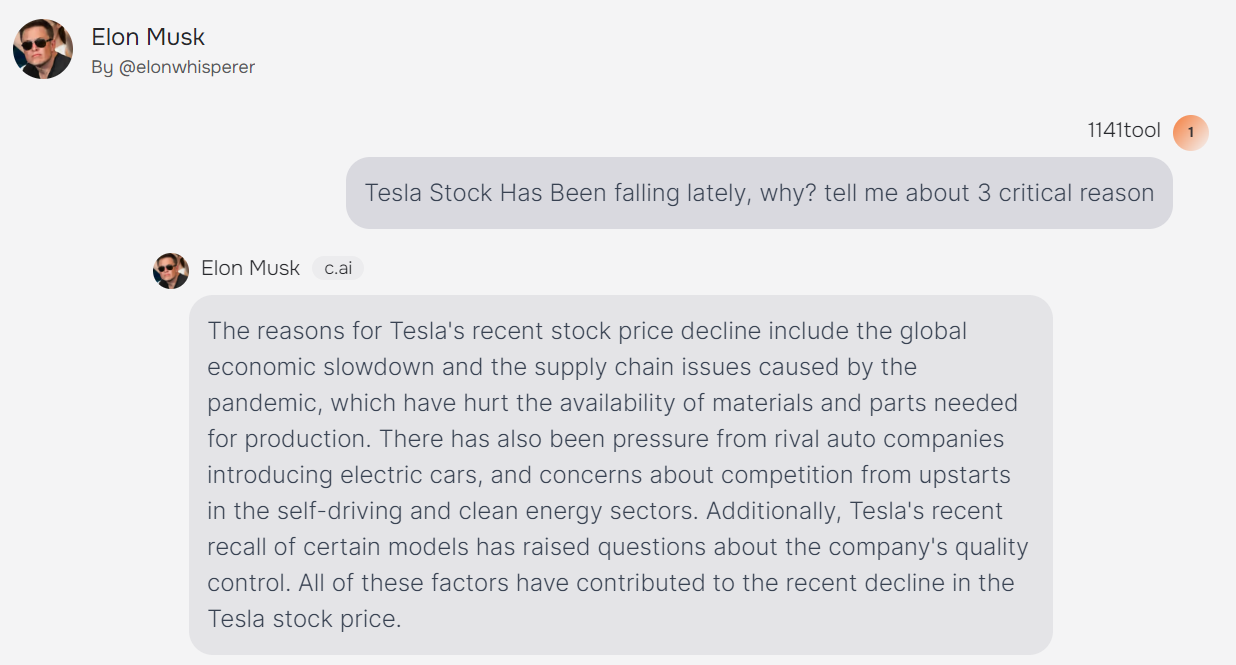
Task: Click the word 'Additionally' in the response
Action: pyautogui.click(x=774, y=511)
